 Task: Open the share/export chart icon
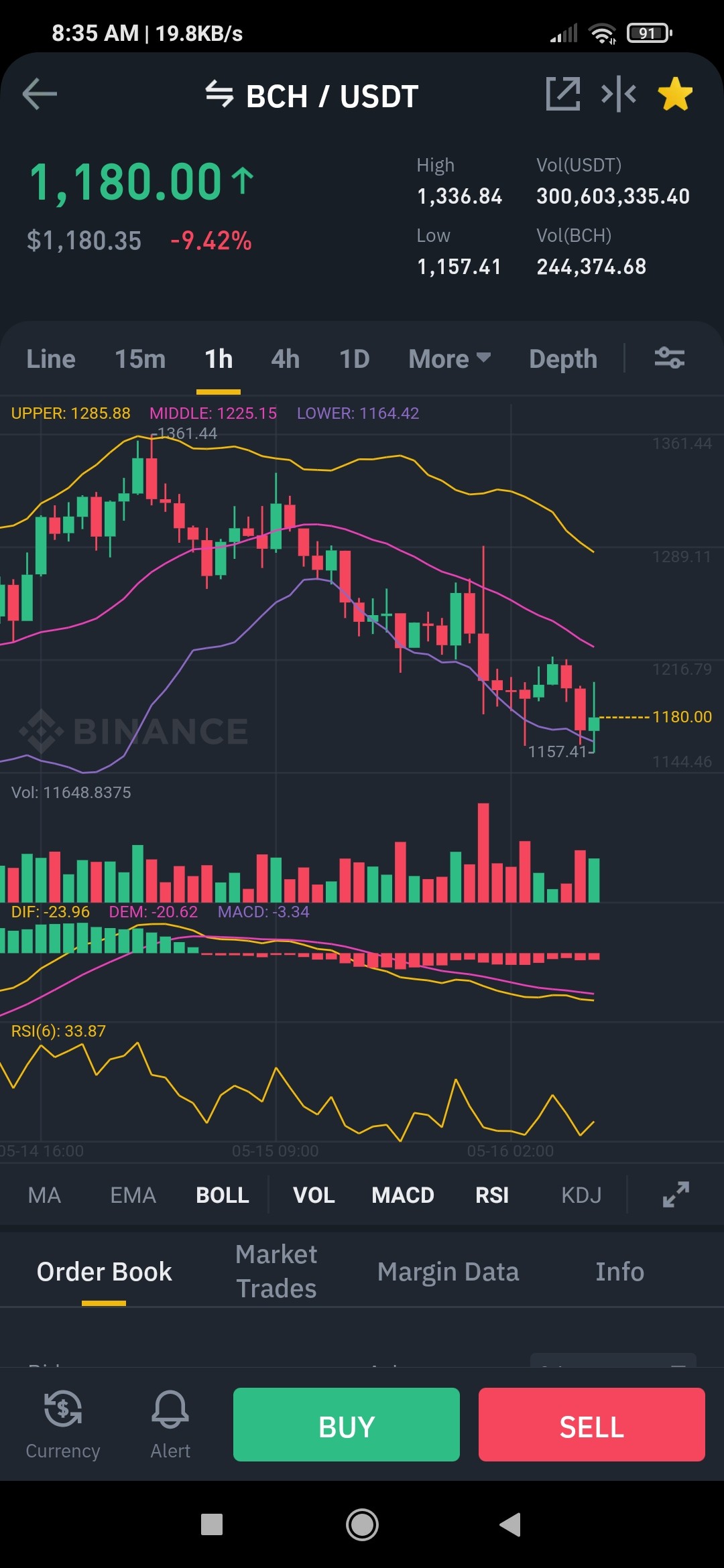[x=563, y=94]
